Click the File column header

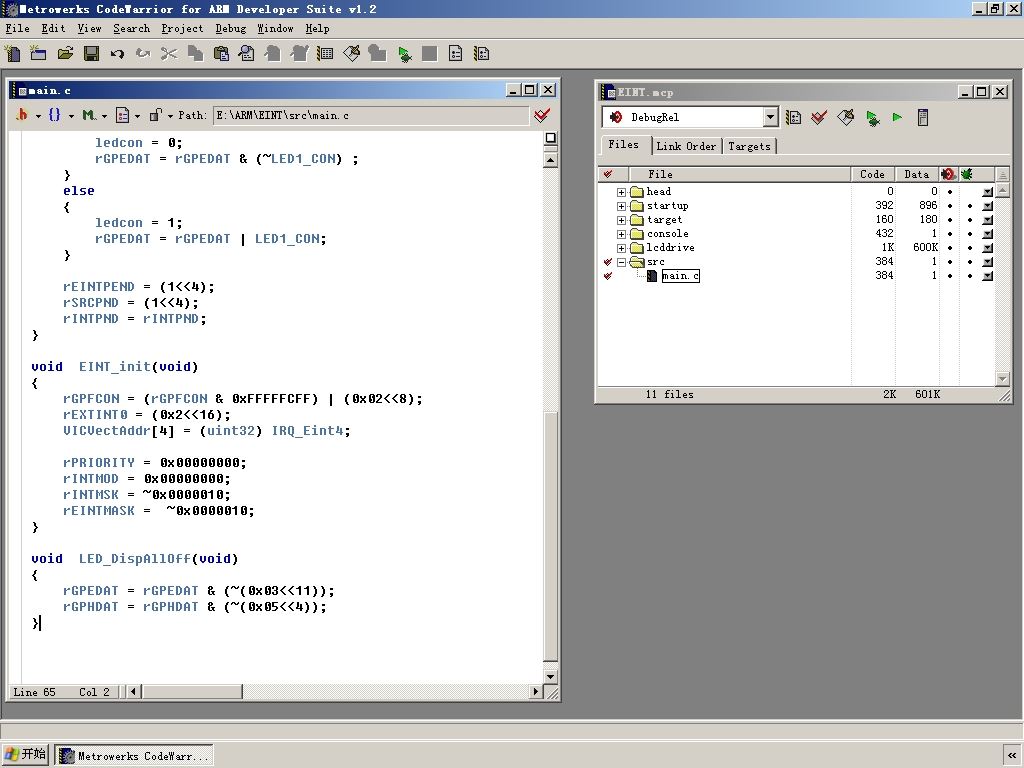(739, 174)
